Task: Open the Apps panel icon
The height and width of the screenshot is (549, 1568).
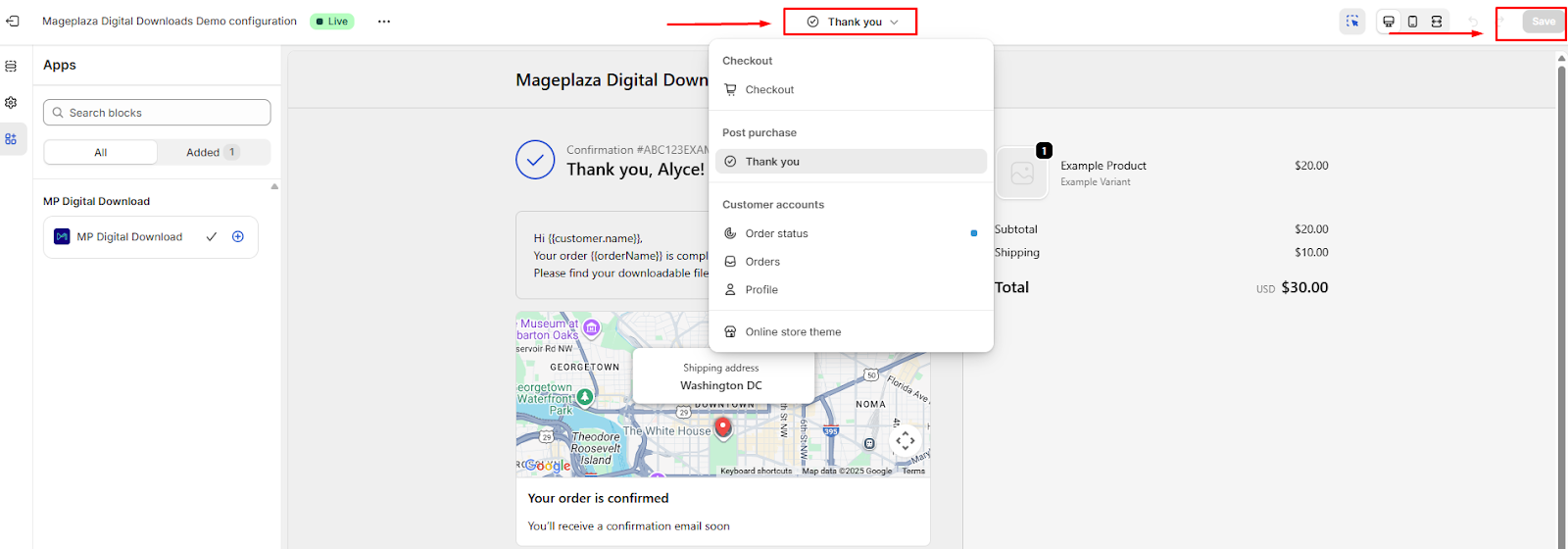Action: (11, 139)
